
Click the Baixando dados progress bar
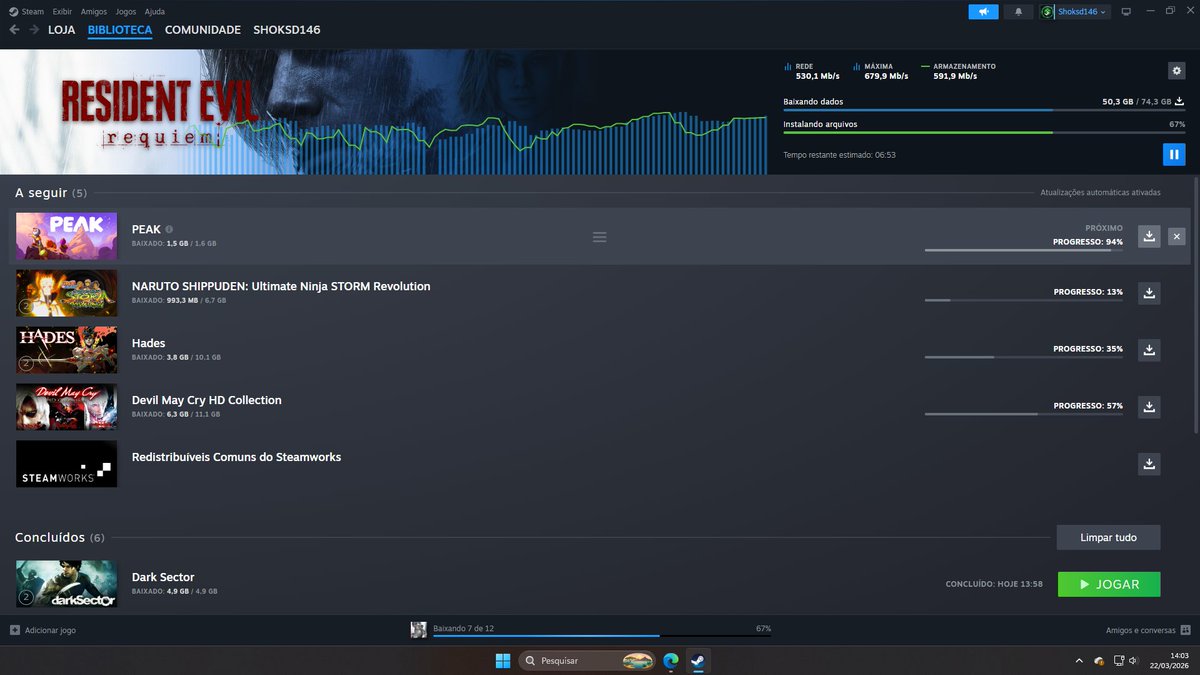984,110
